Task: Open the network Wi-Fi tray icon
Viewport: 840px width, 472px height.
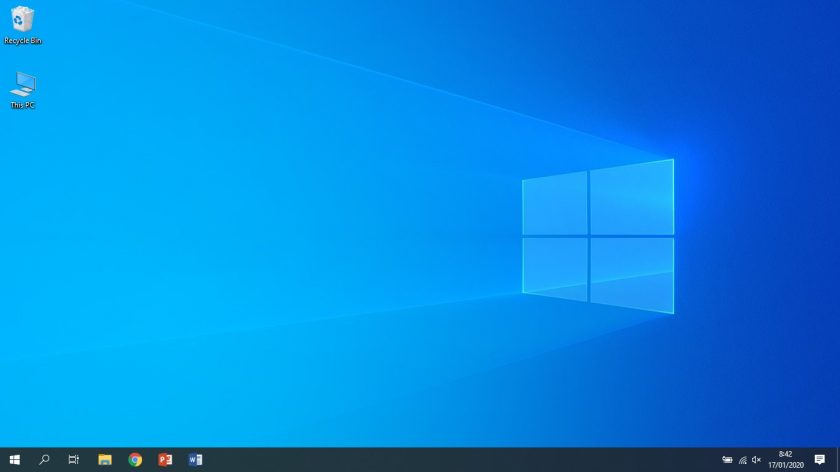Action: (742, 460)
